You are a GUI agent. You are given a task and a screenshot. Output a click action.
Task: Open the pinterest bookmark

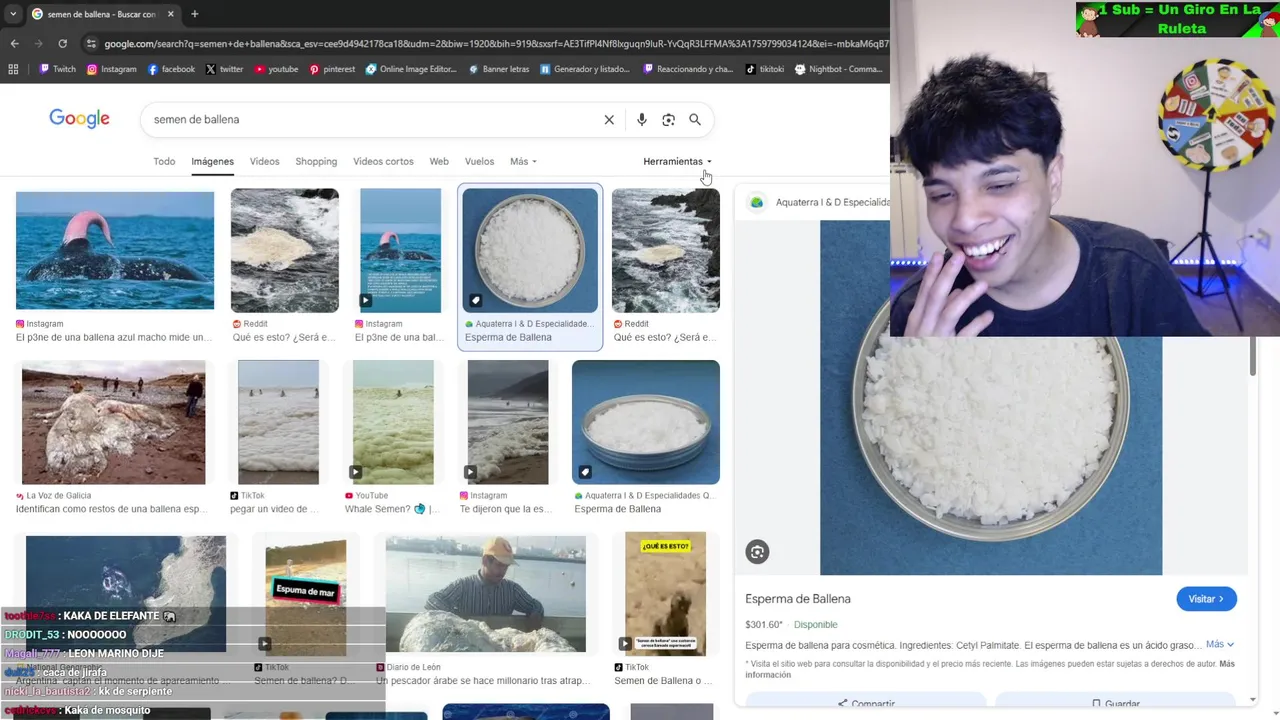coord(332,69)
